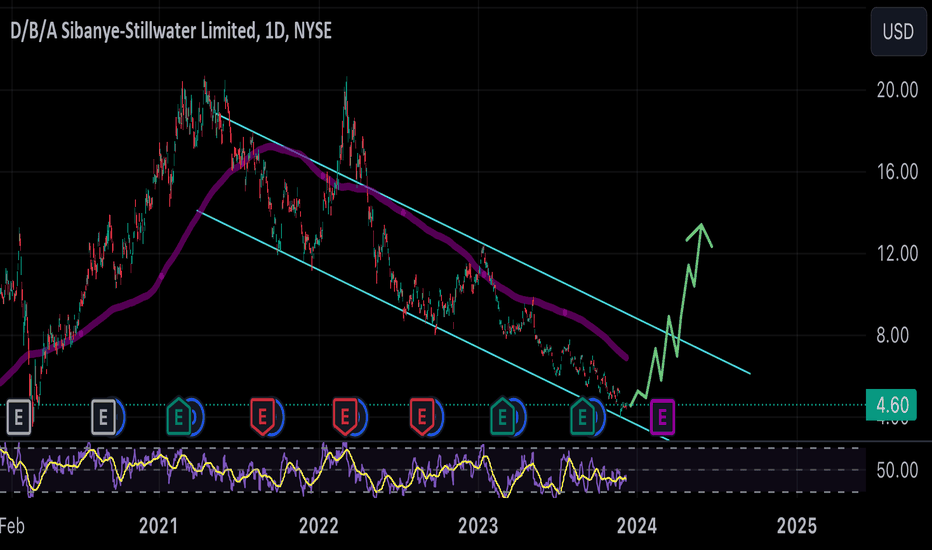This screenshot has height=550, width=932.
Task: Open the red earnings marker in mid 2022
Action: (x=422, y=417)
